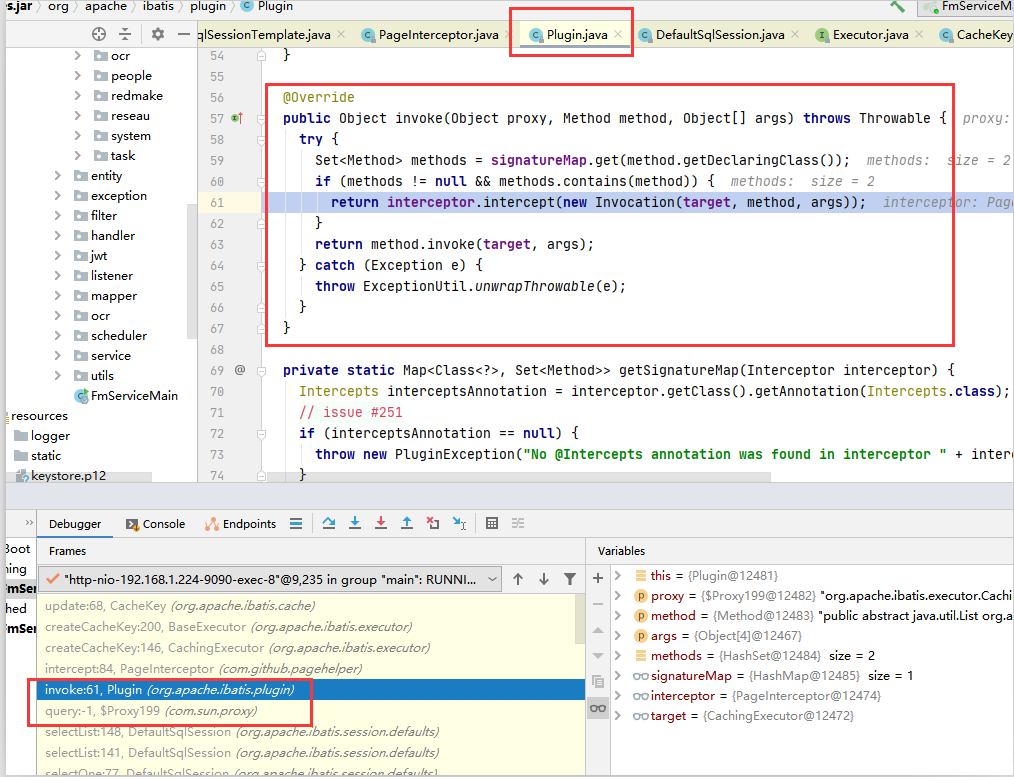Expand the people folder

(x=78, y=76)
